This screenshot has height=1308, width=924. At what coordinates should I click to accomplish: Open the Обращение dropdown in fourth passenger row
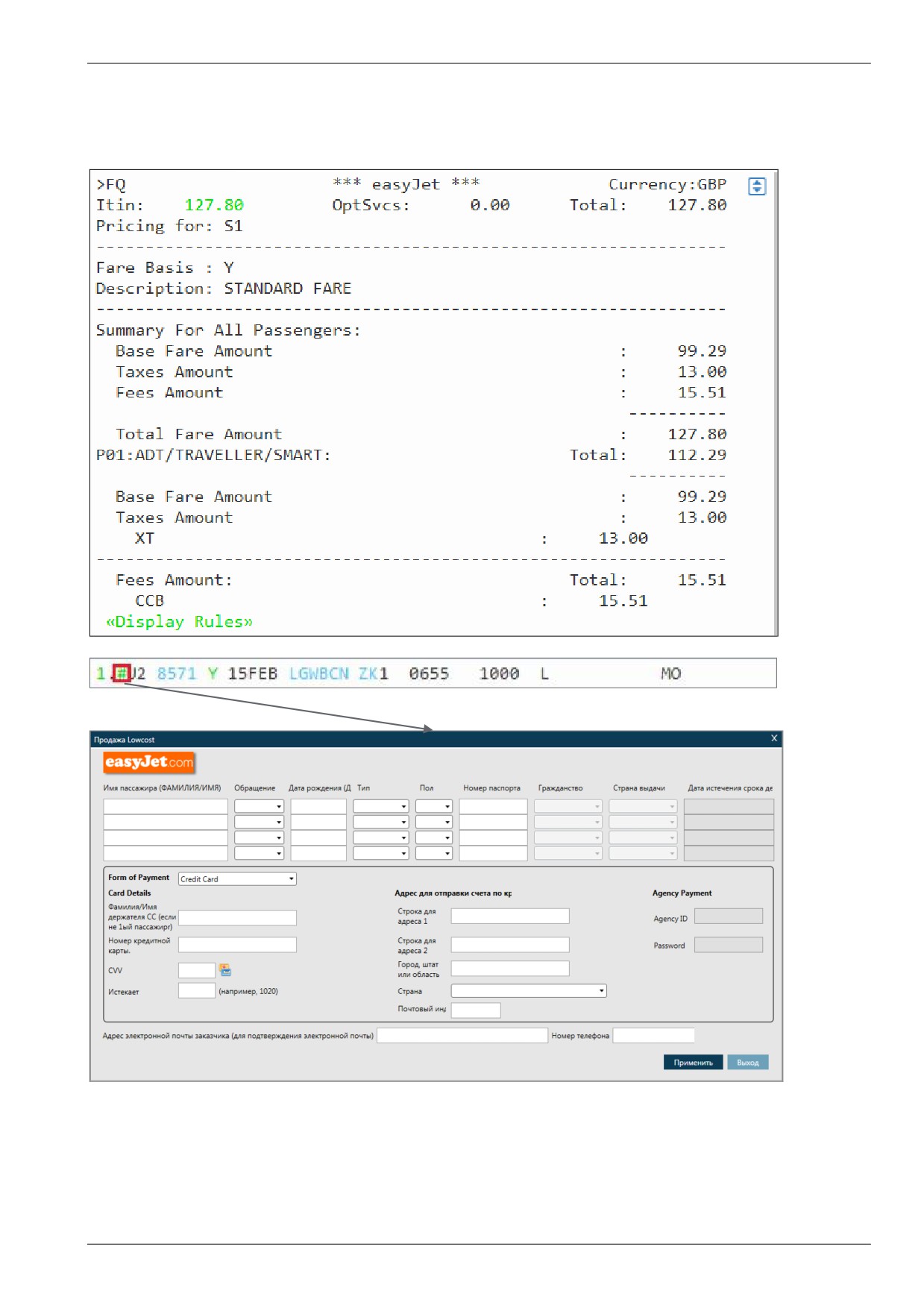259,853
